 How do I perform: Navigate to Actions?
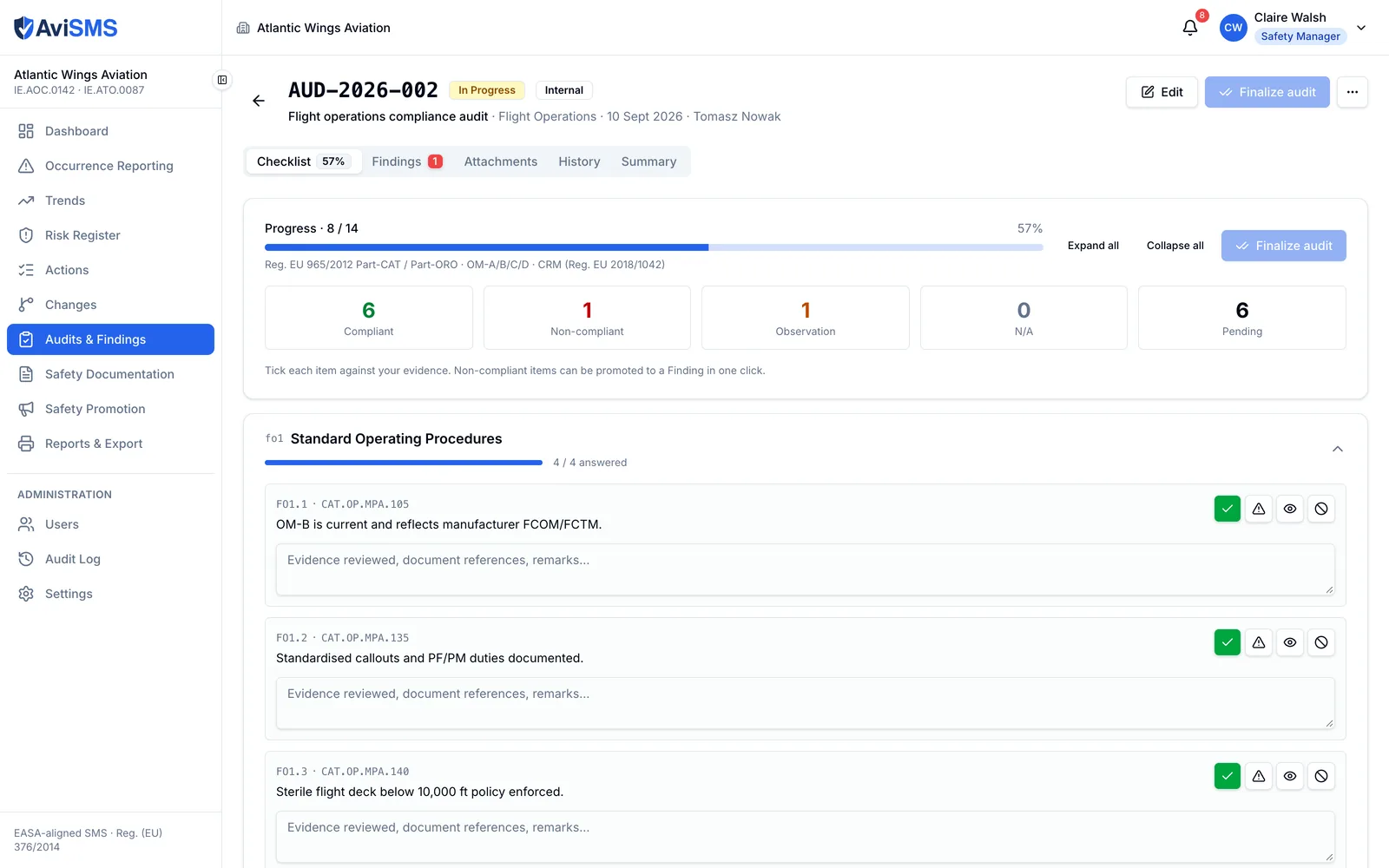[x=110, y=270]
